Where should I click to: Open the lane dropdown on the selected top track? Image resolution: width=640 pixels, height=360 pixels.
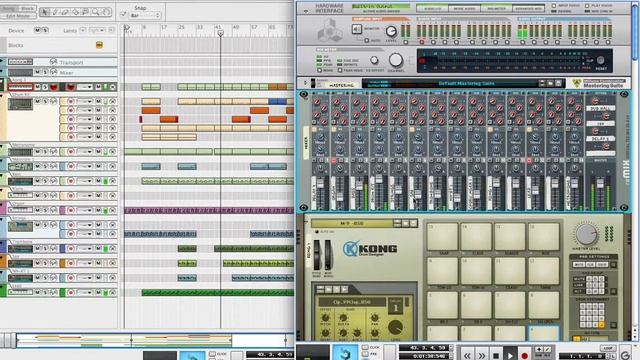coord(84,87)
